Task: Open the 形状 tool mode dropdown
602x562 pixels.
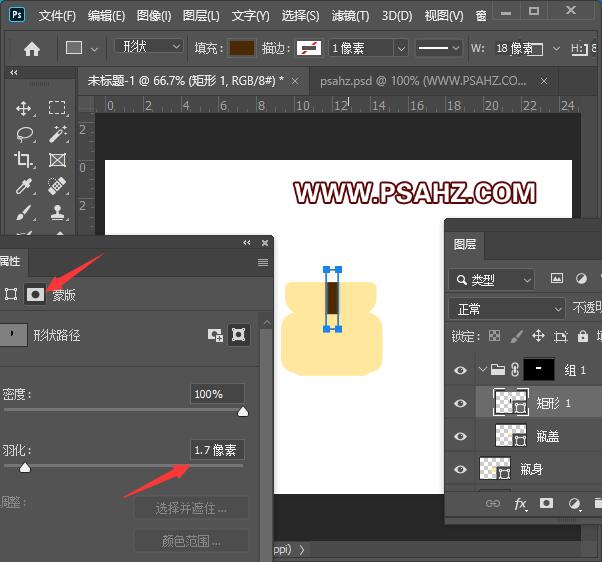Action: [149, 47]
